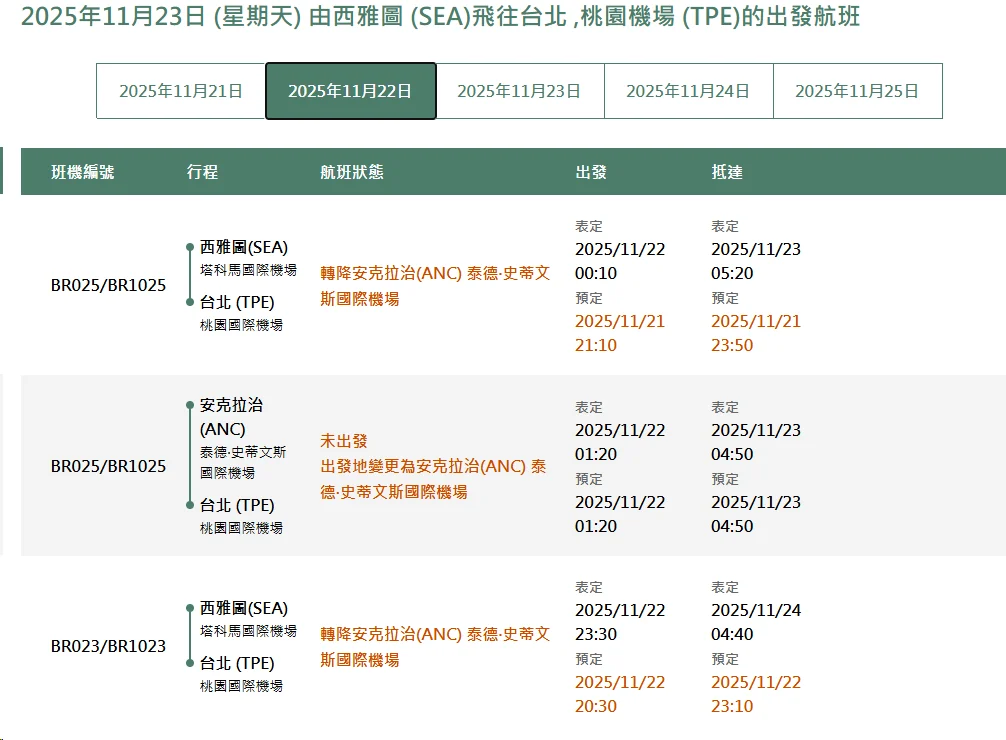The height and width of the screenshot is (740, 1006).
Task: Select flight number BR025/BR1025 departing from Anchorage
Action: [108, 466]
